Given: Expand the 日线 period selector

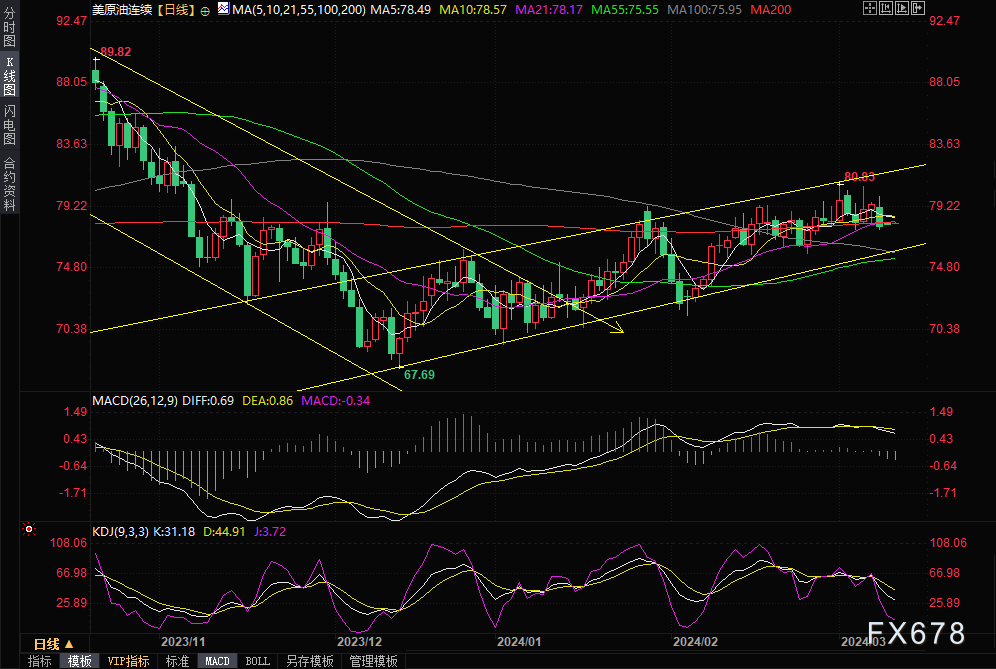Looking at the screenshot, I should point(54,644).
